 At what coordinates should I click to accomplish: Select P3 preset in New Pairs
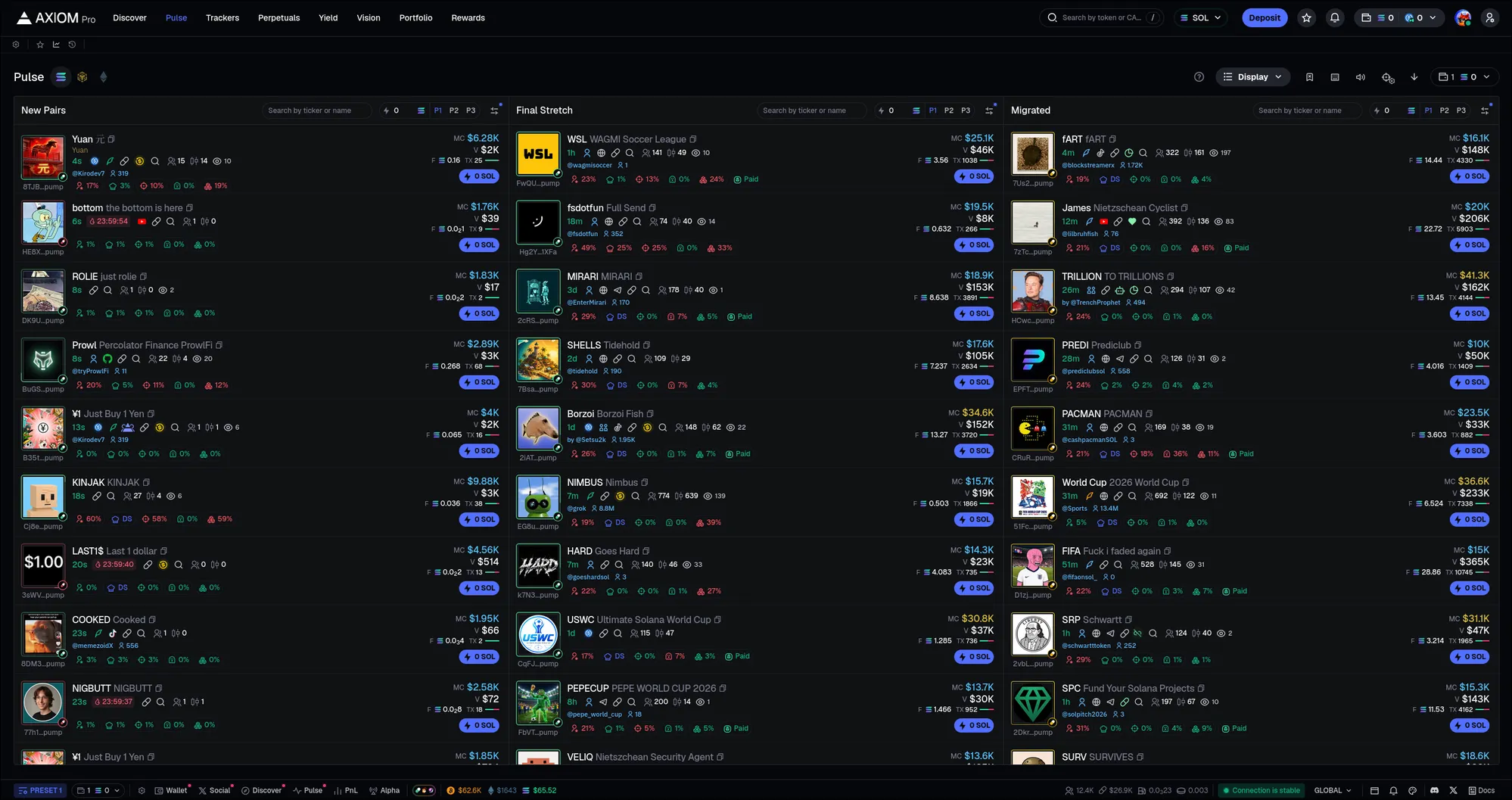(x=471, y=111)
